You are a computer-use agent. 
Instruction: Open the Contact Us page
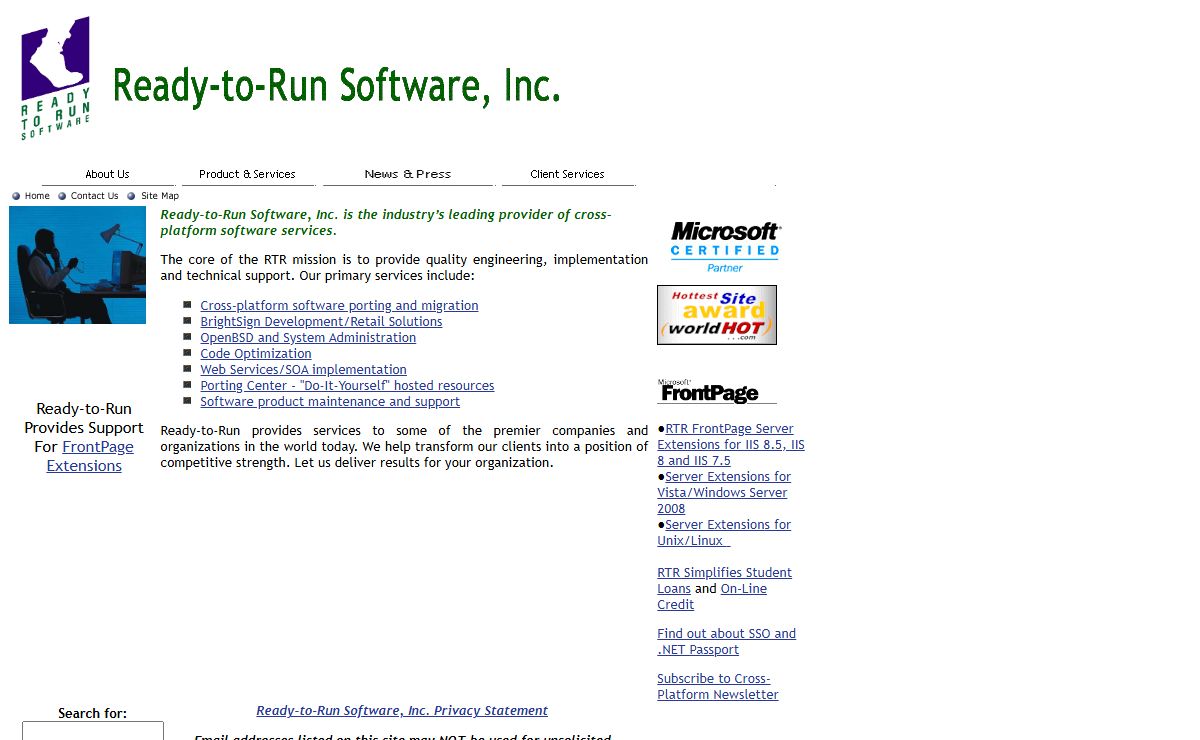point(94,196)
